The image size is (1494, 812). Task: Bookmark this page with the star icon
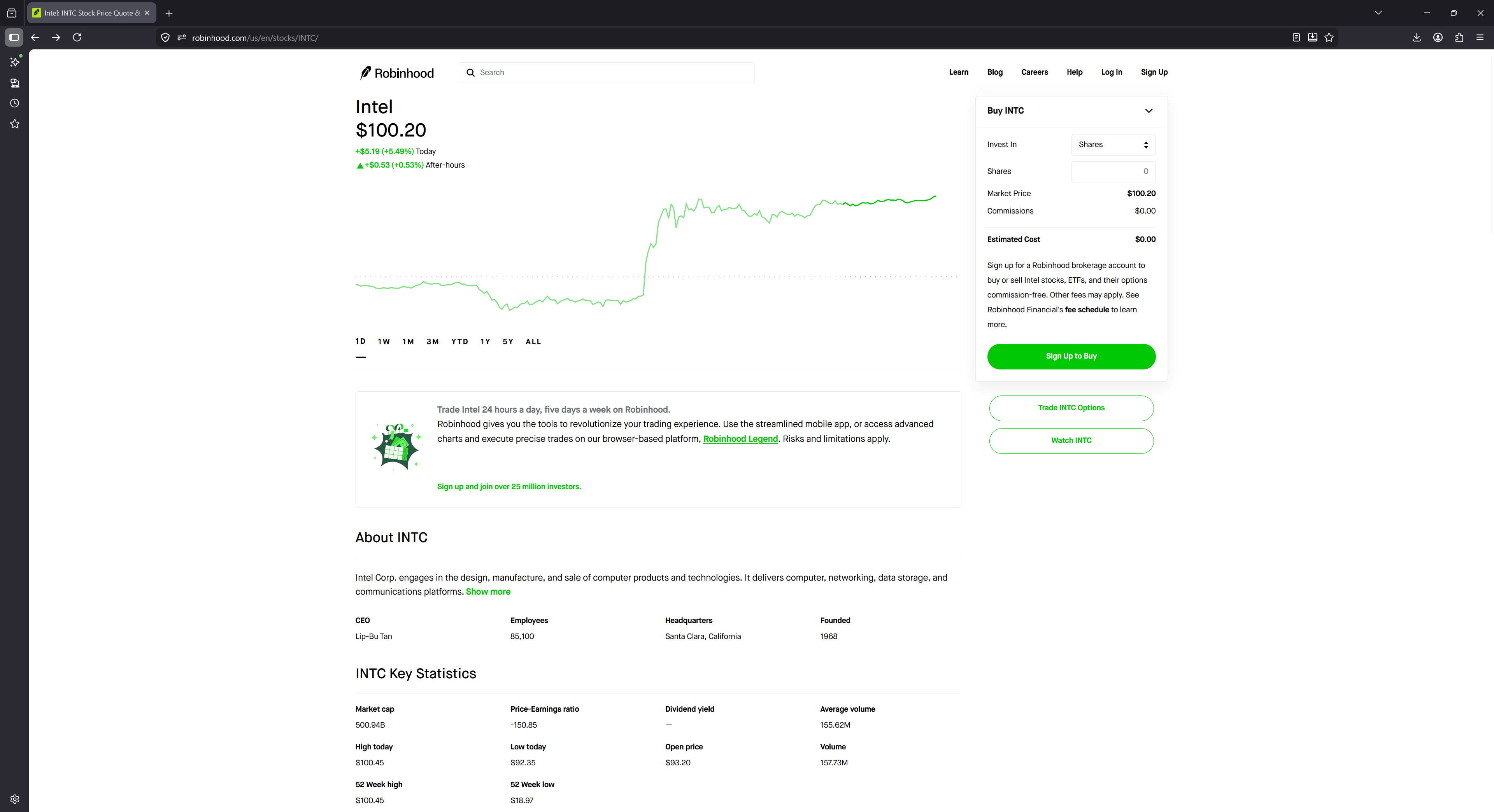pos(1329,38)
